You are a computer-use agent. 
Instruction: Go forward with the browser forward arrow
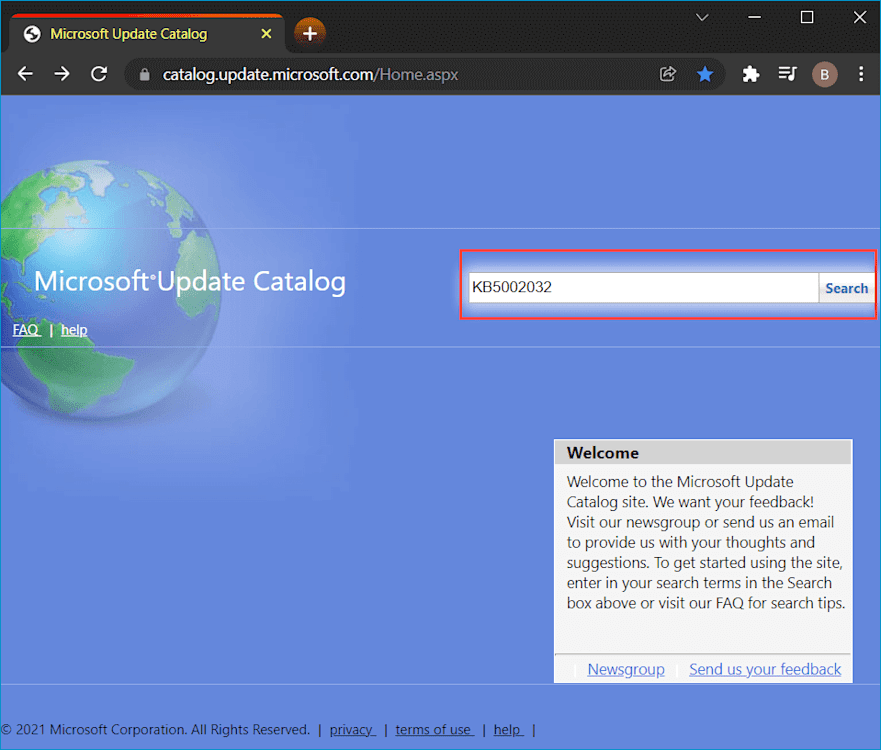(62, 74)
